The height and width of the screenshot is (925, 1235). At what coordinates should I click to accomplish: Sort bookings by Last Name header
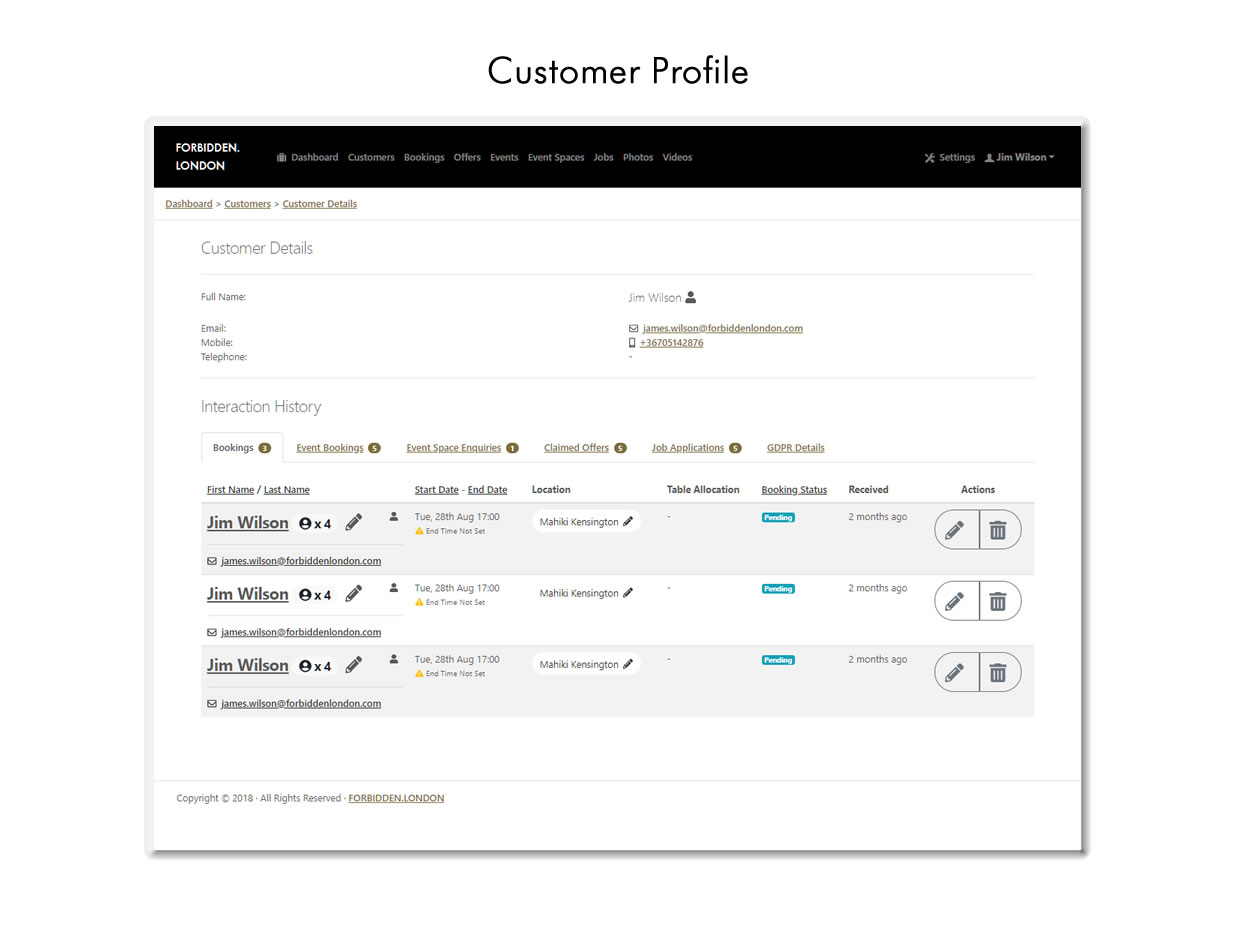pos(287,490)
